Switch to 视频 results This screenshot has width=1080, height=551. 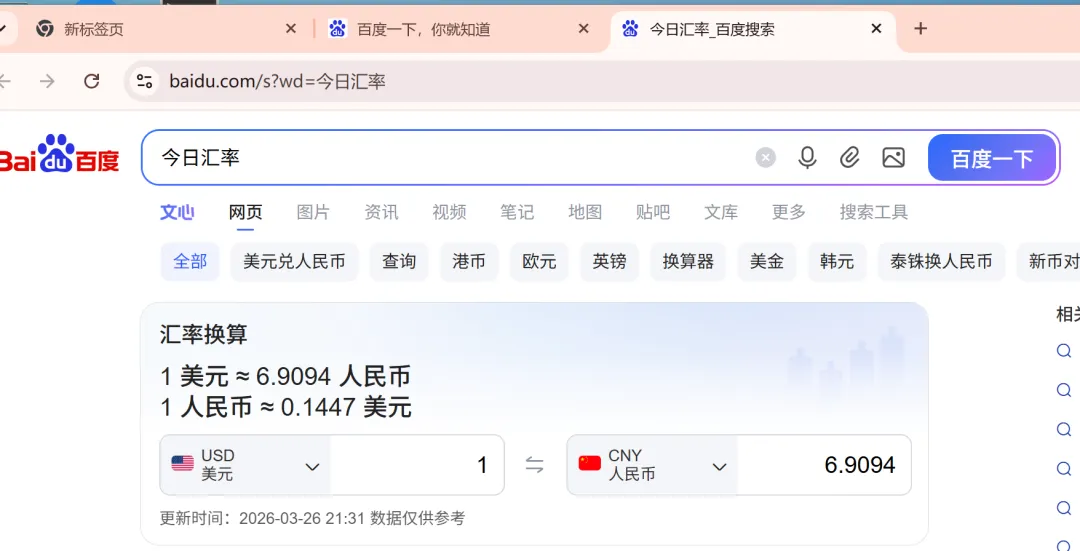coord(449,212)
